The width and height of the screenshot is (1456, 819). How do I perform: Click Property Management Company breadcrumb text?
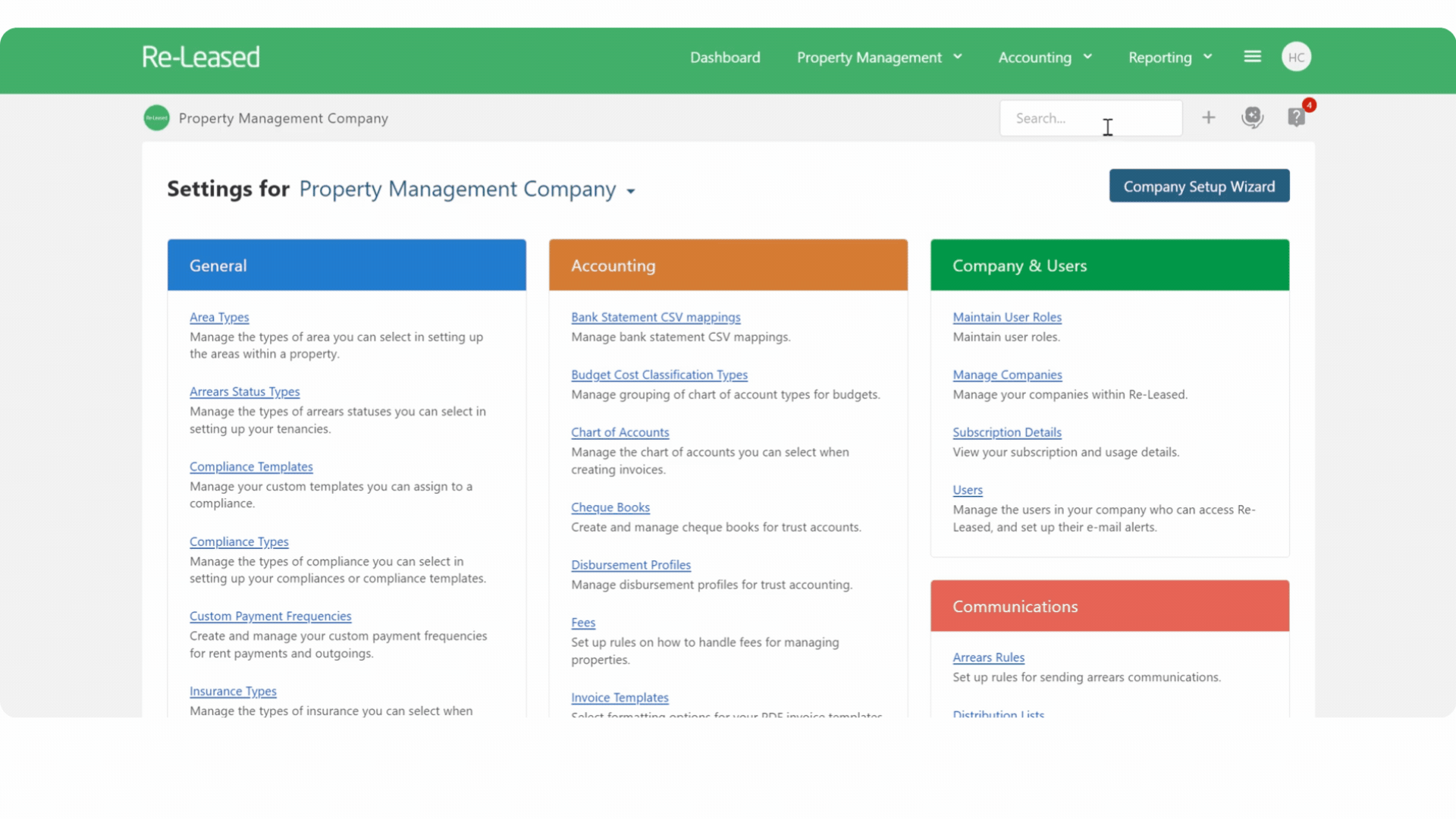284,118
